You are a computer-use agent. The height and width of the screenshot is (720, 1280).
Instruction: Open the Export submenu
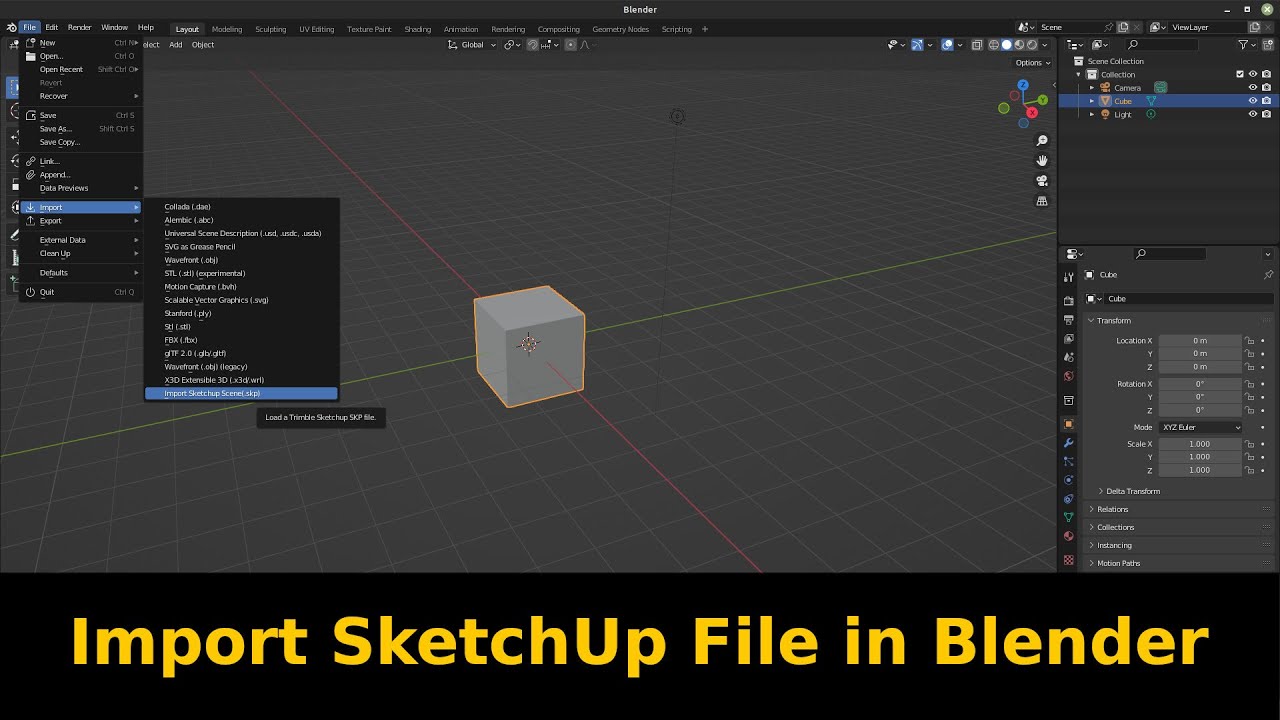point(82,221)
